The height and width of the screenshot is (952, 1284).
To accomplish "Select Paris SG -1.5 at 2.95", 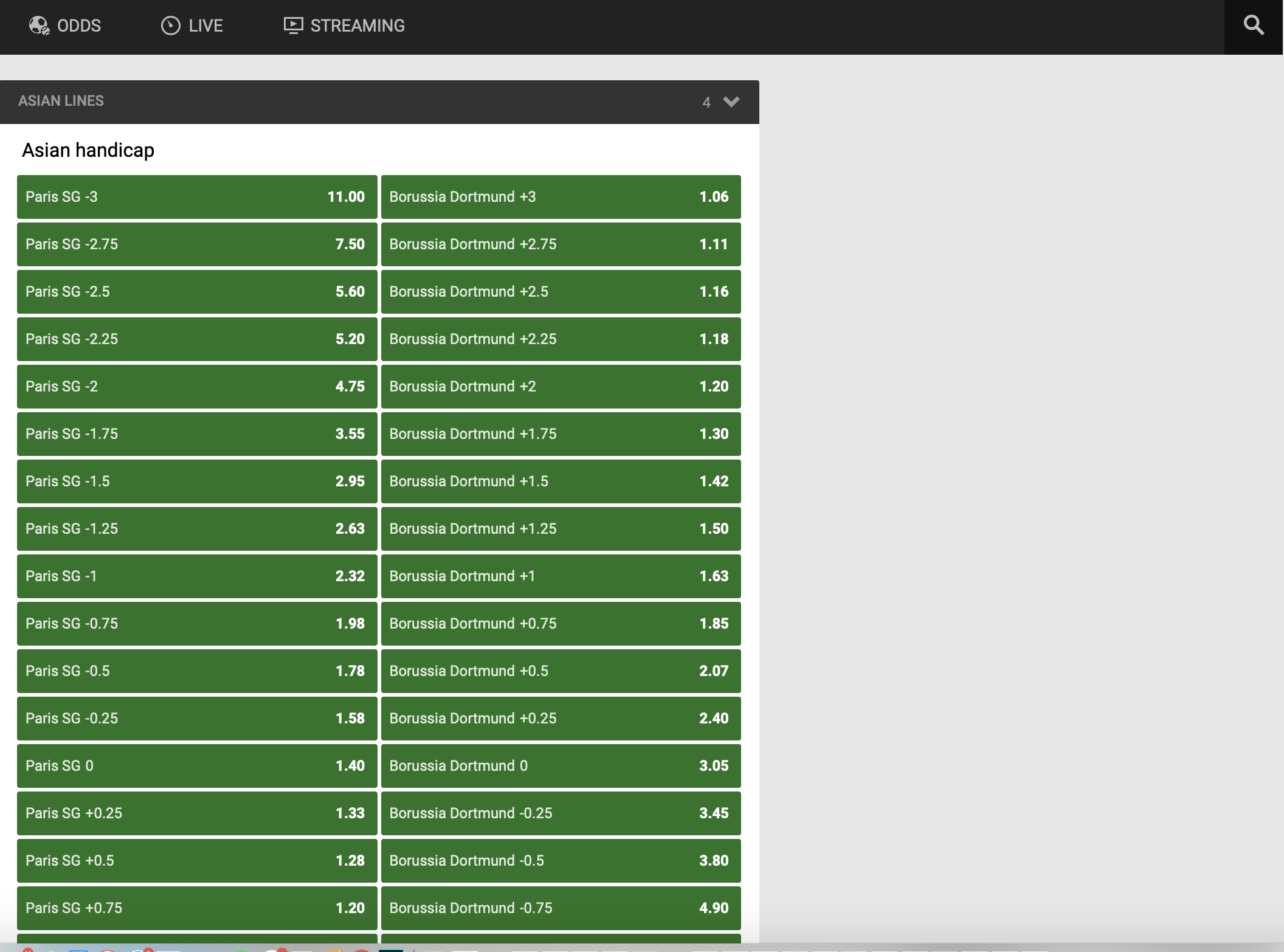I will pos(196,481).
